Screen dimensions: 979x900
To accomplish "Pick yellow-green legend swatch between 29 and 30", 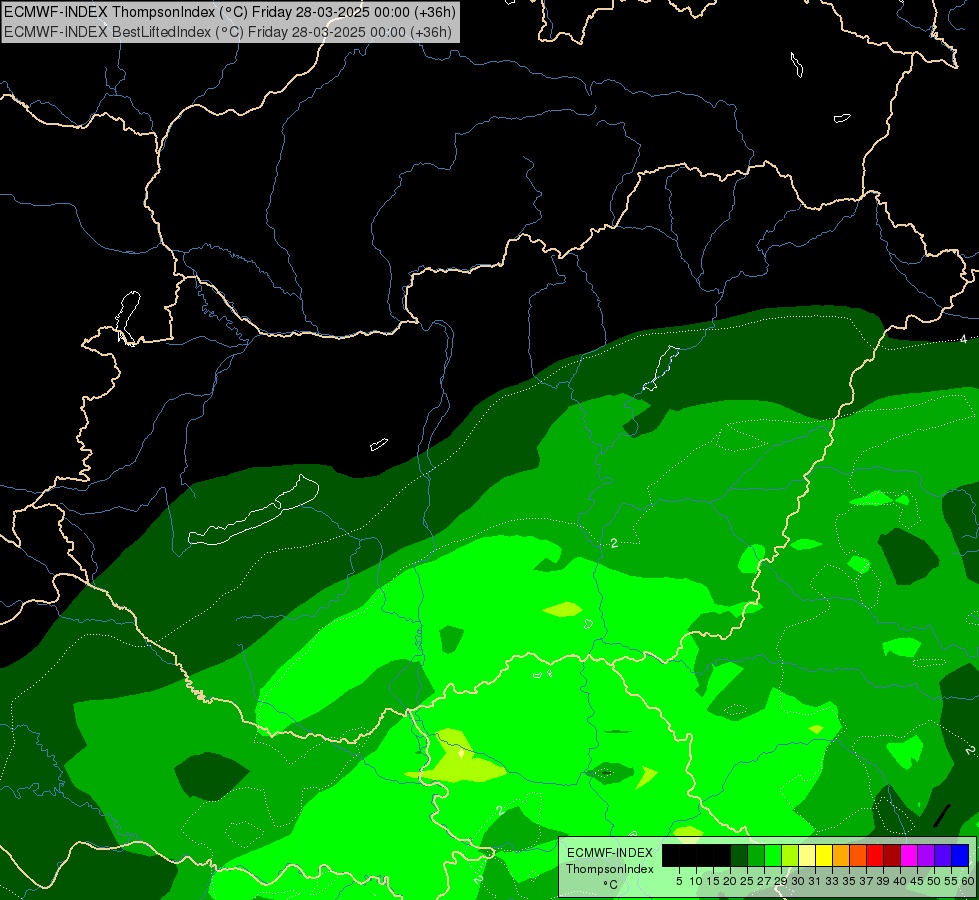I will pyautogui.click(x=789, y=855).
